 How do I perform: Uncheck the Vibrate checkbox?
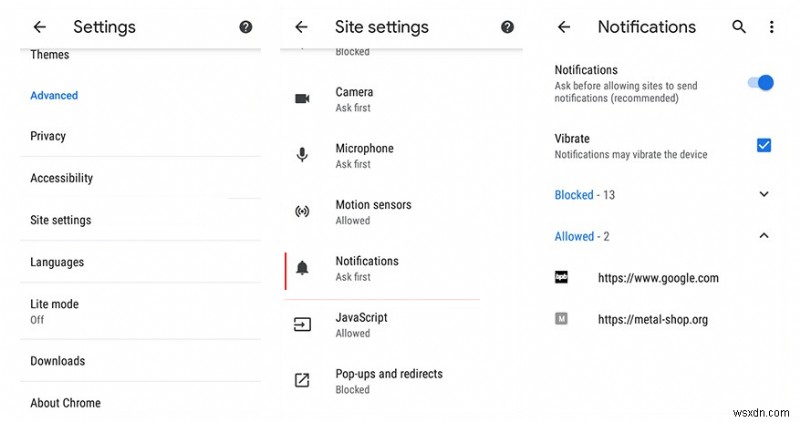click(764, 145)
